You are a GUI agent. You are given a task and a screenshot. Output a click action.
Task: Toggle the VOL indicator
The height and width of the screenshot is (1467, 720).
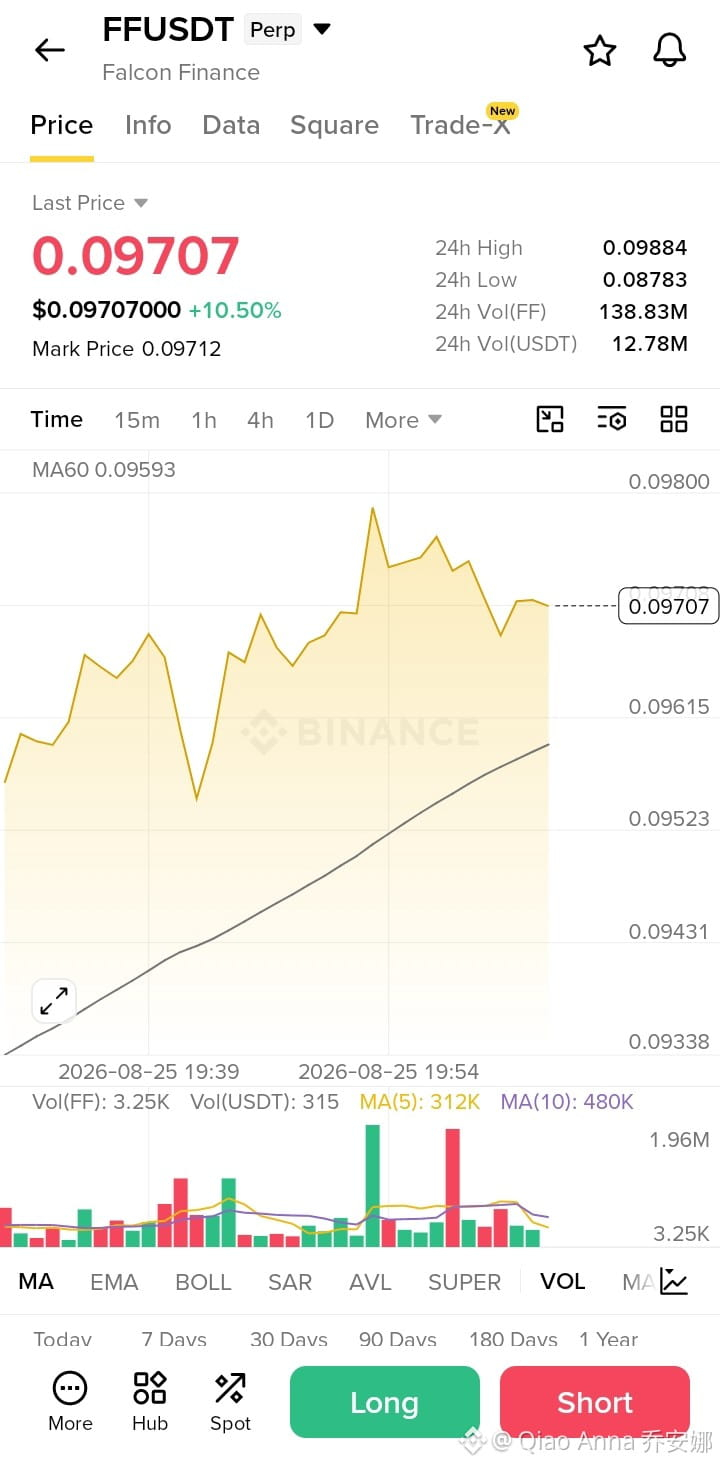(x=563, y=1282)
